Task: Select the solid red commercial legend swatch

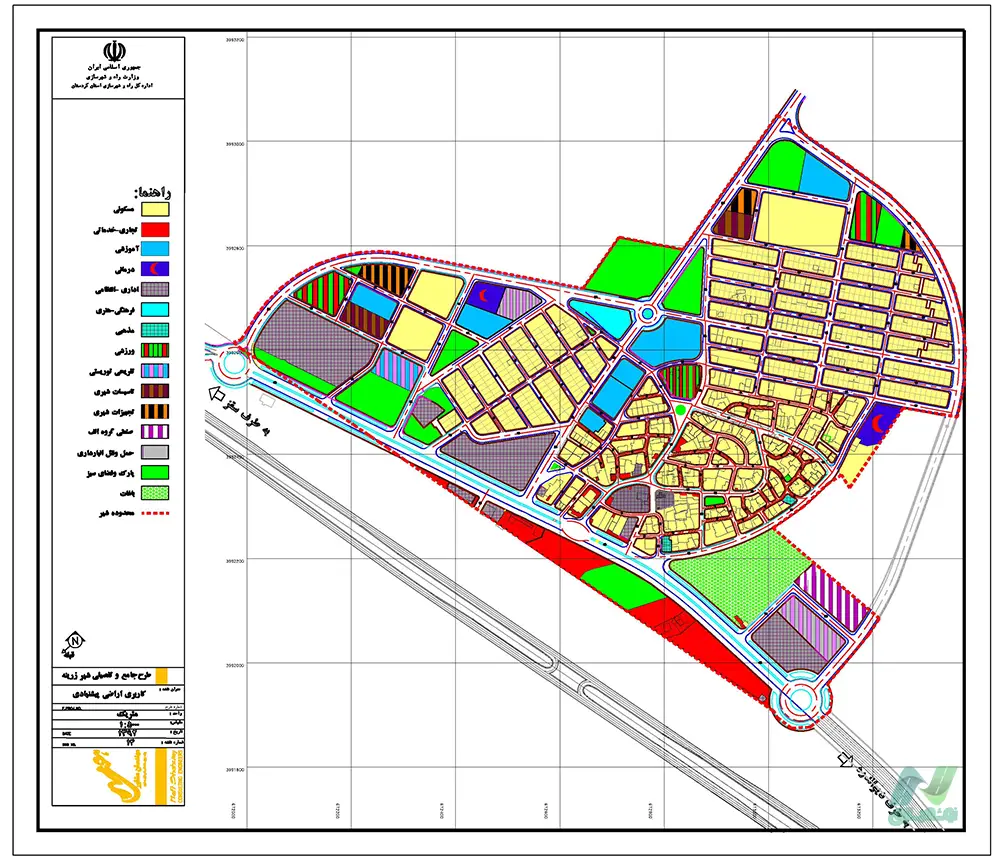Action: point(155,229)
